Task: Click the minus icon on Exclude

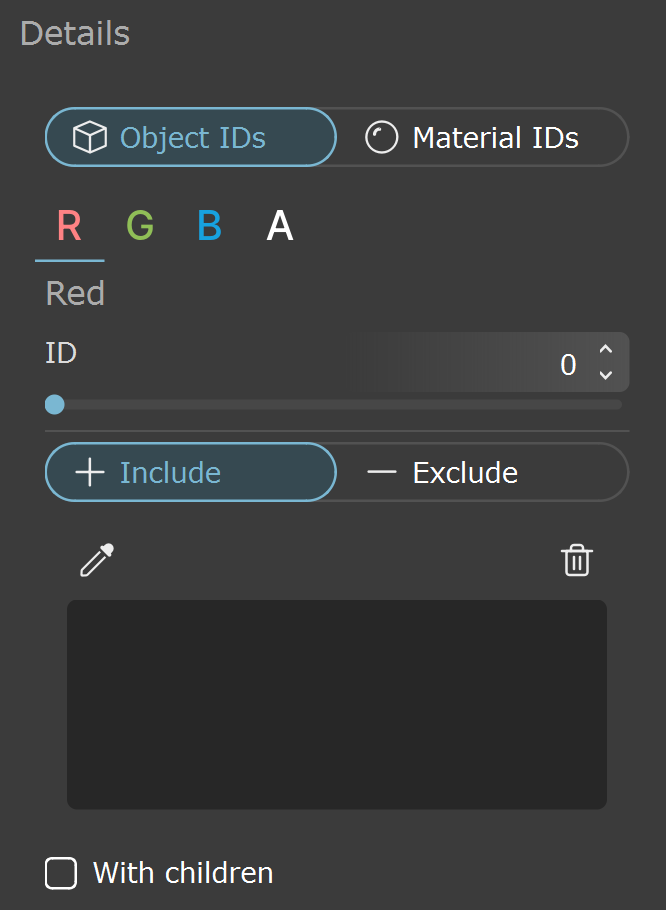Action: [382, 472]
